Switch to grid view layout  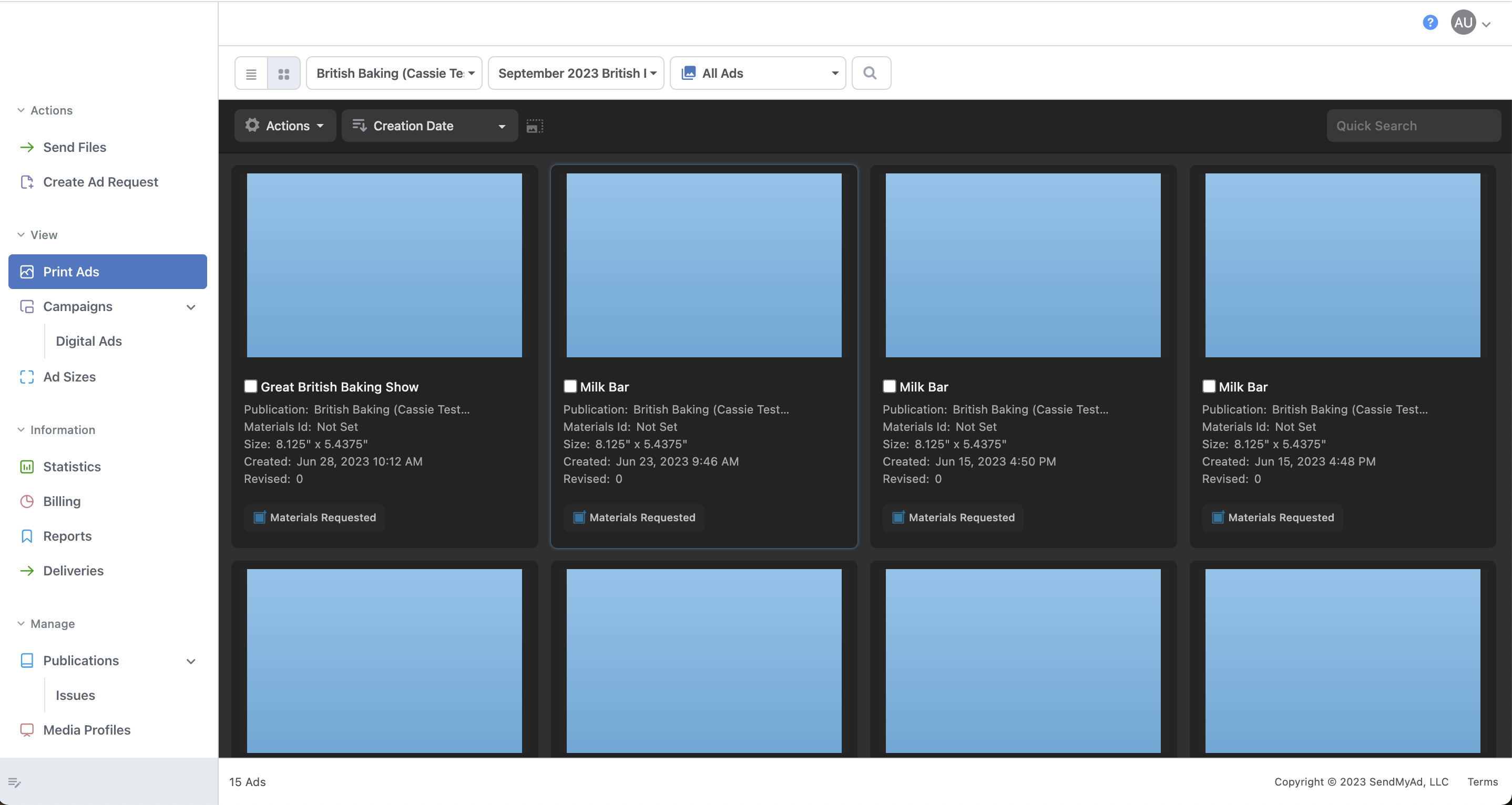click(x=283, y=74)
